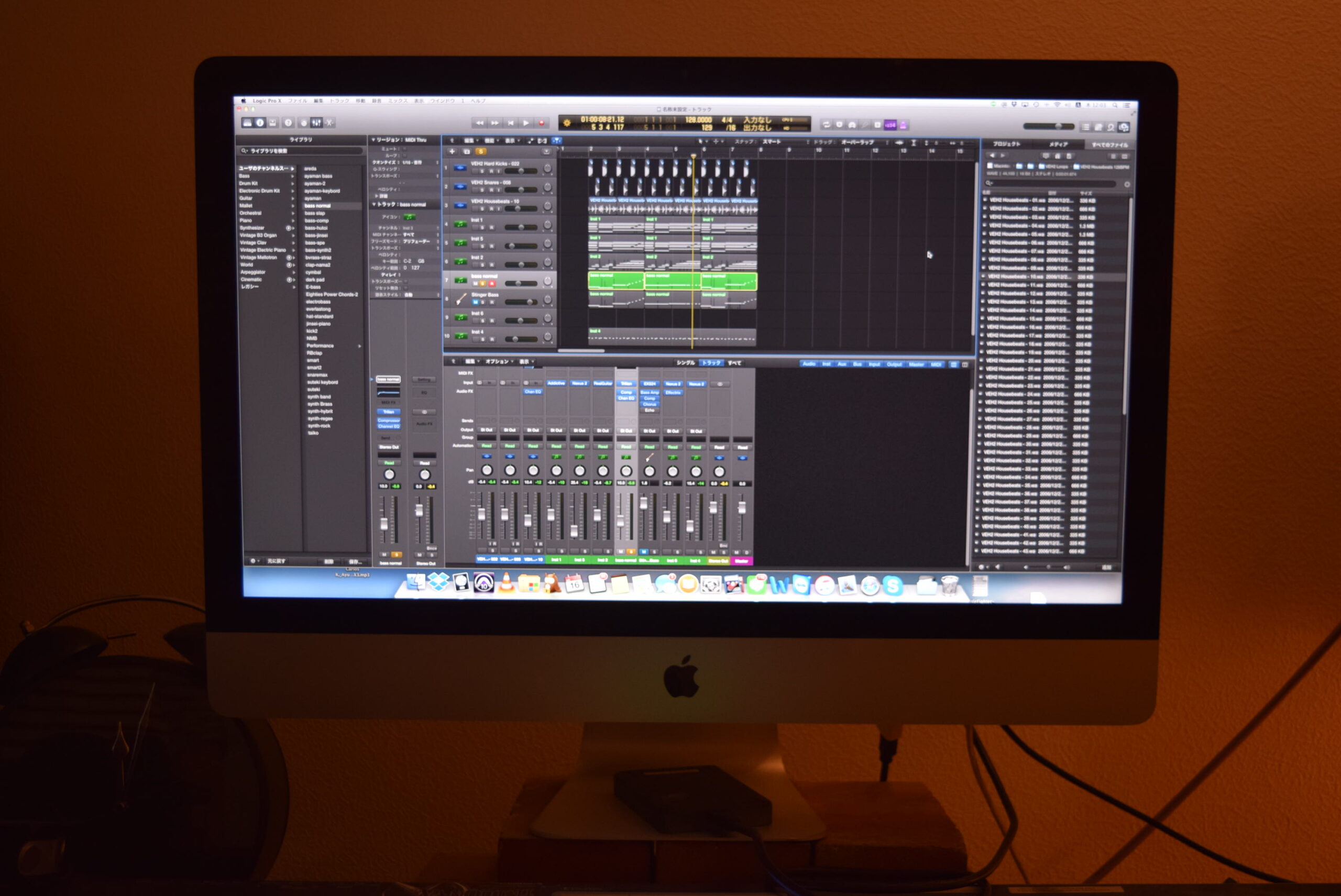Open Quick Help question mark icon
1341x896 pixels.
(288, 123)
